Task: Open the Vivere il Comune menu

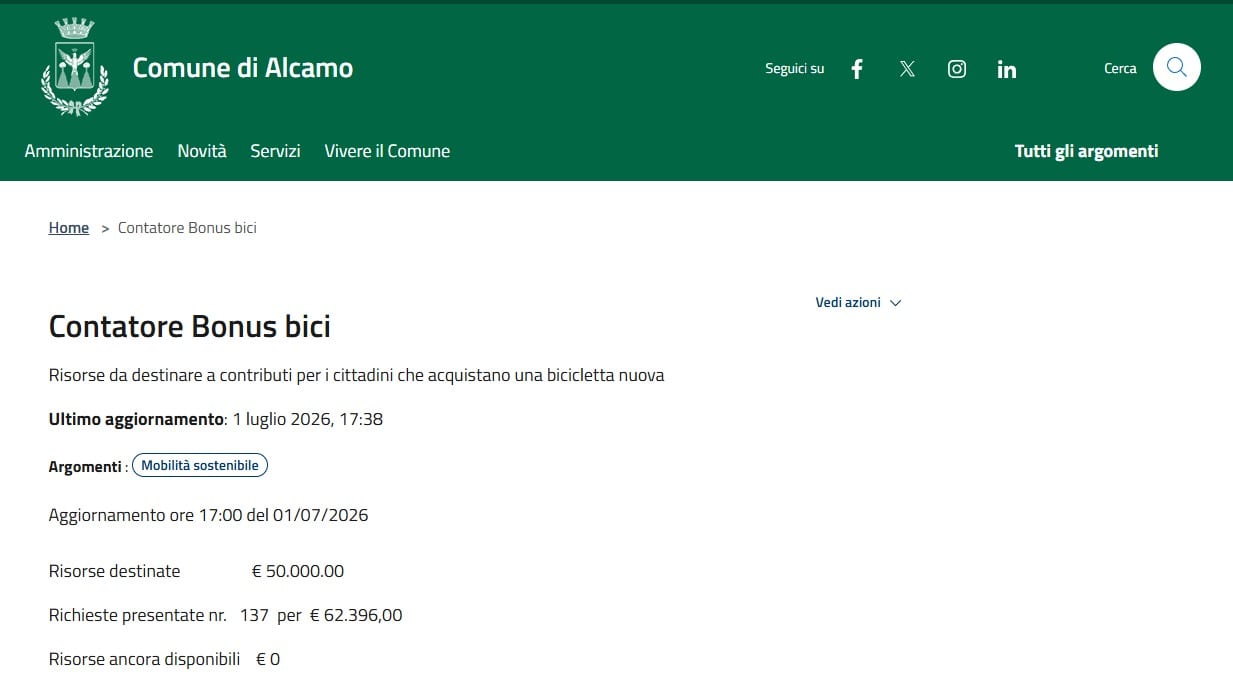Action: pyautogui.click(x=387, y=151)
